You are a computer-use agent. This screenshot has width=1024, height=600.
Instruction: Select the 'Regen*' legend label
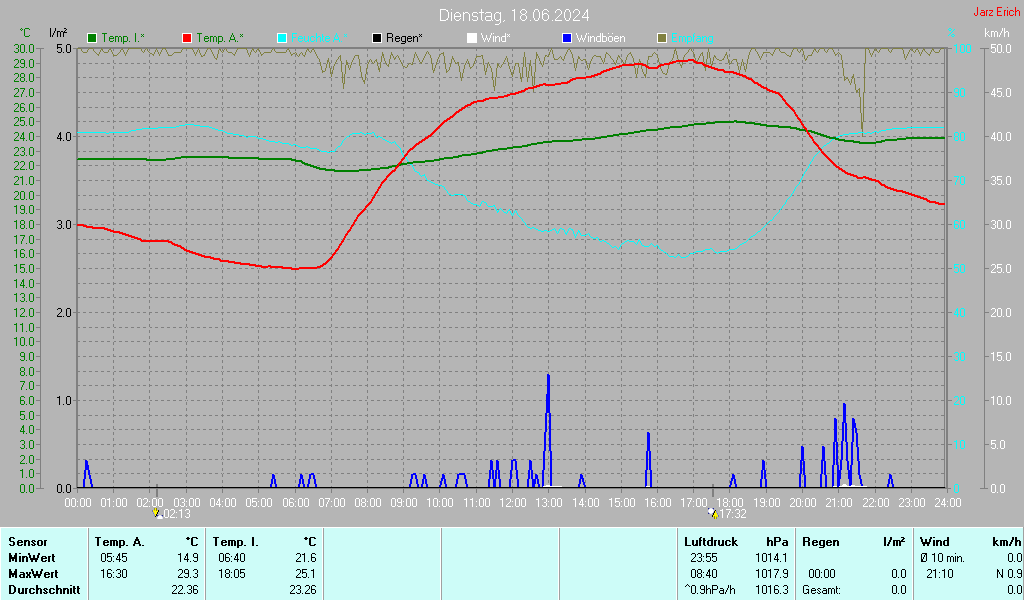point(404,39)
